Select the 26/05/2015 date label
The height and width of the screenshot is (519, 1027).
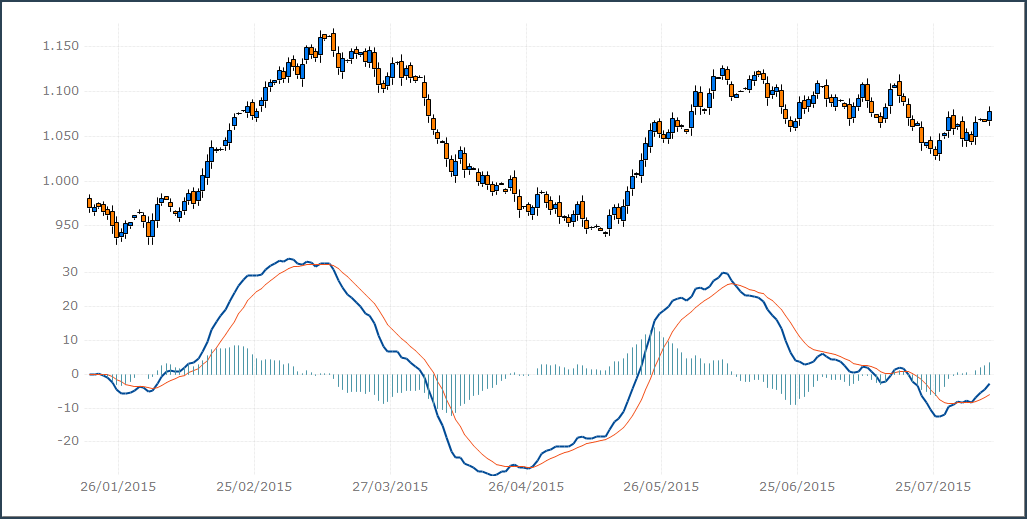[x=662, y=487]
